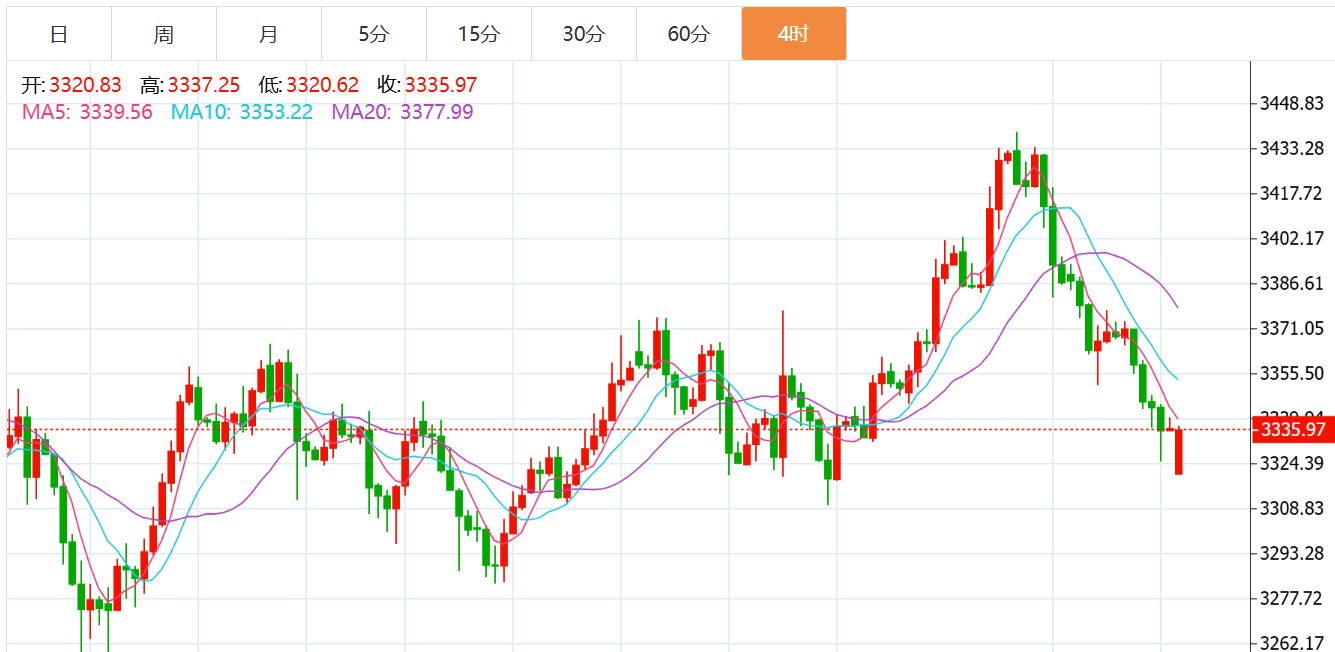1335x652 pixels.
Task: Switch to the 日 (daily) chart tab
Action: [59, 34]
